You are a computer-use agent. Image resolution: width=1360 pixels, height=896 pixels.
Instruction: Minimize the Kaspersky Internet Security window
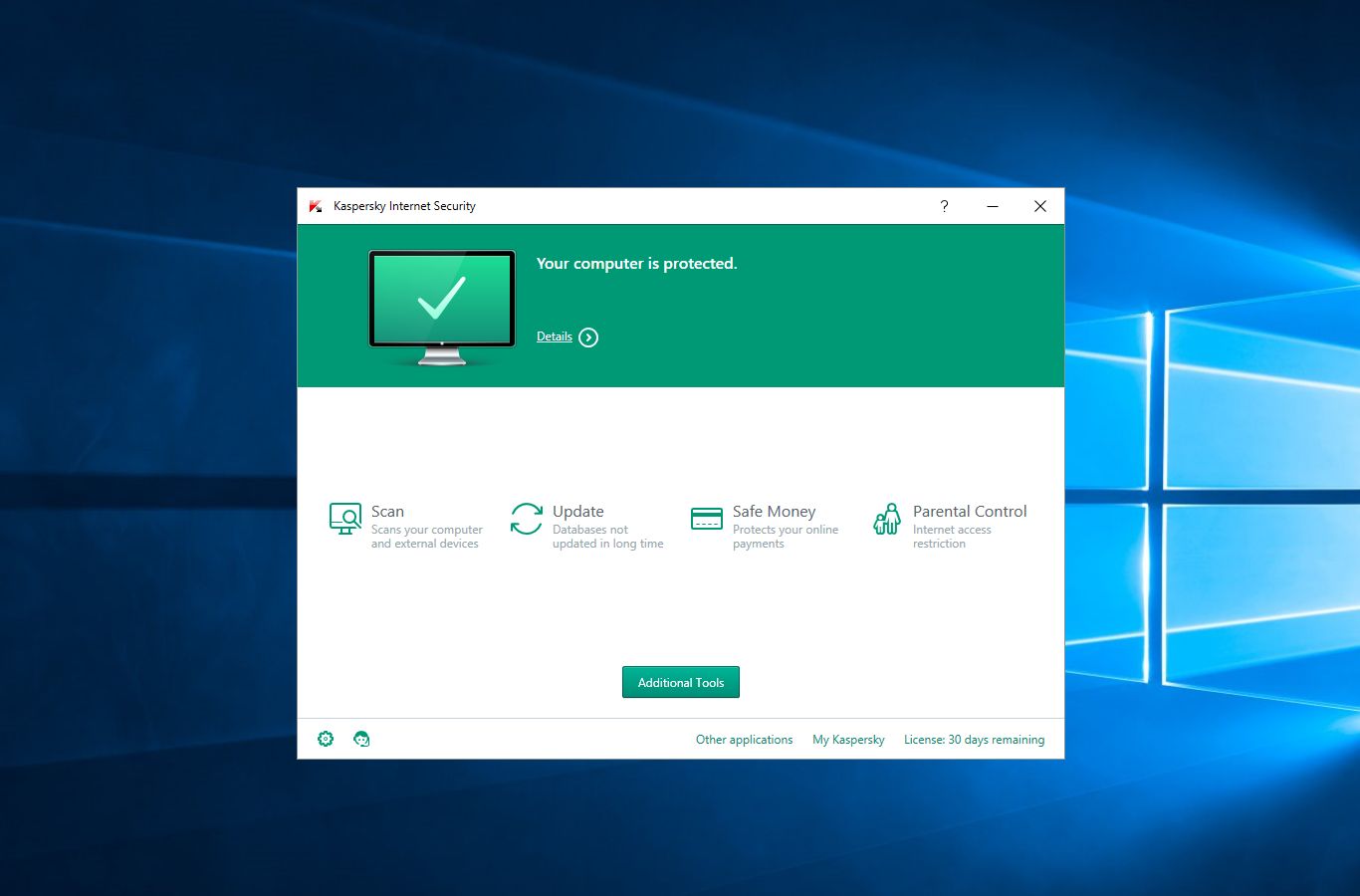pos(993,206)
